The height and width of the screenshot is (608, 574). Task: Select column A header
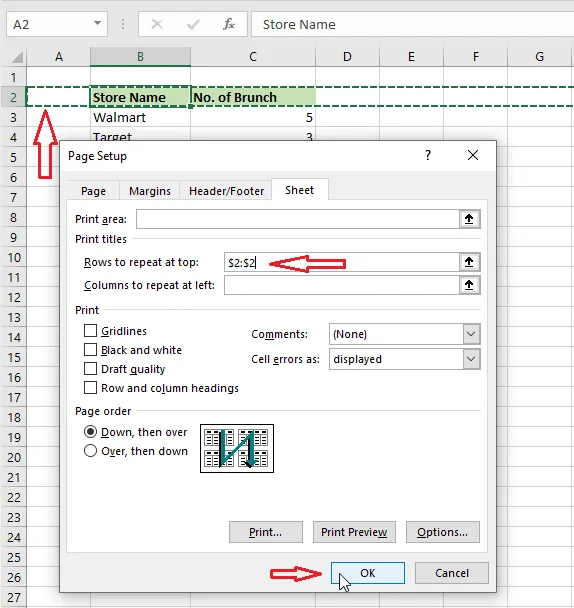pos(59,57)
